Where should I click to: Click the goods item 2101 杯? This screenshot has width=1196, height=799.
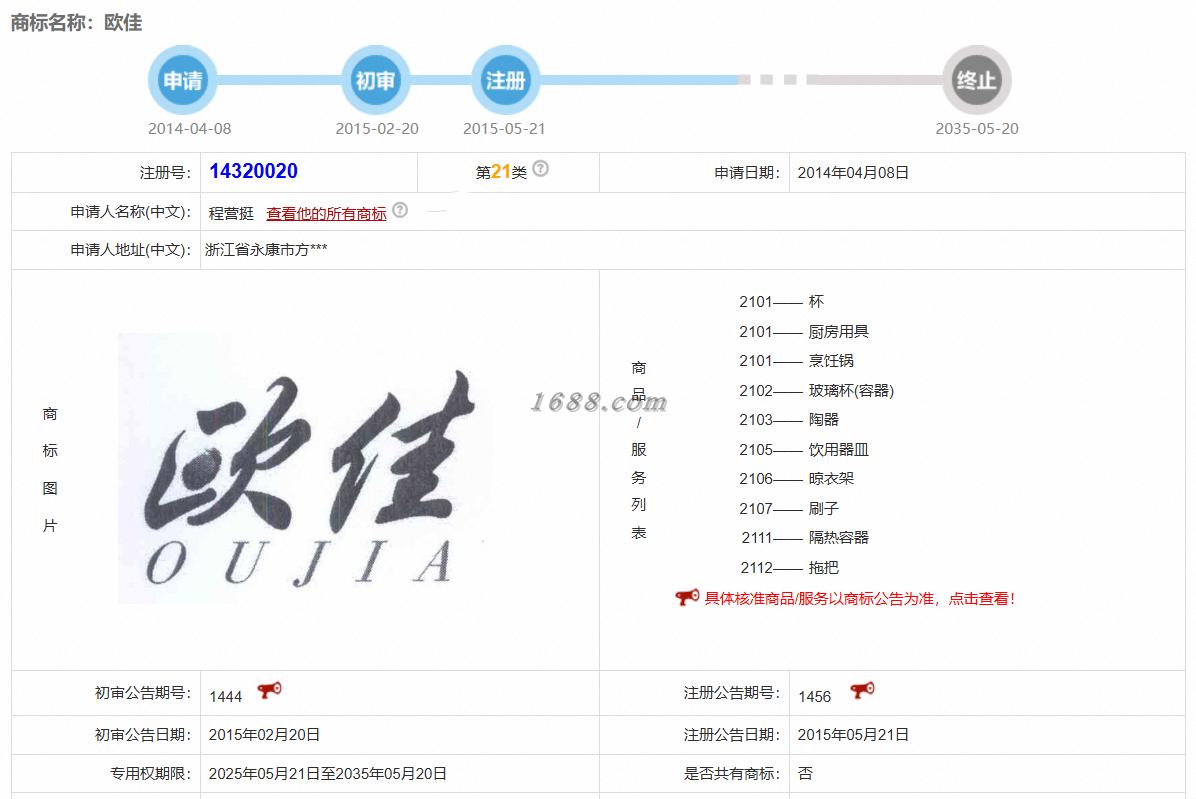[781, 302]
